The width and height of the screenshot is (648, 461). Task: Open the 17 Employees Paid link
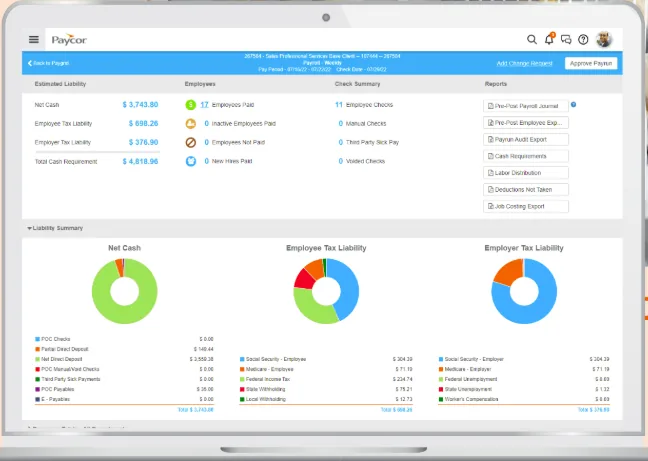click(x=204, y=105)
